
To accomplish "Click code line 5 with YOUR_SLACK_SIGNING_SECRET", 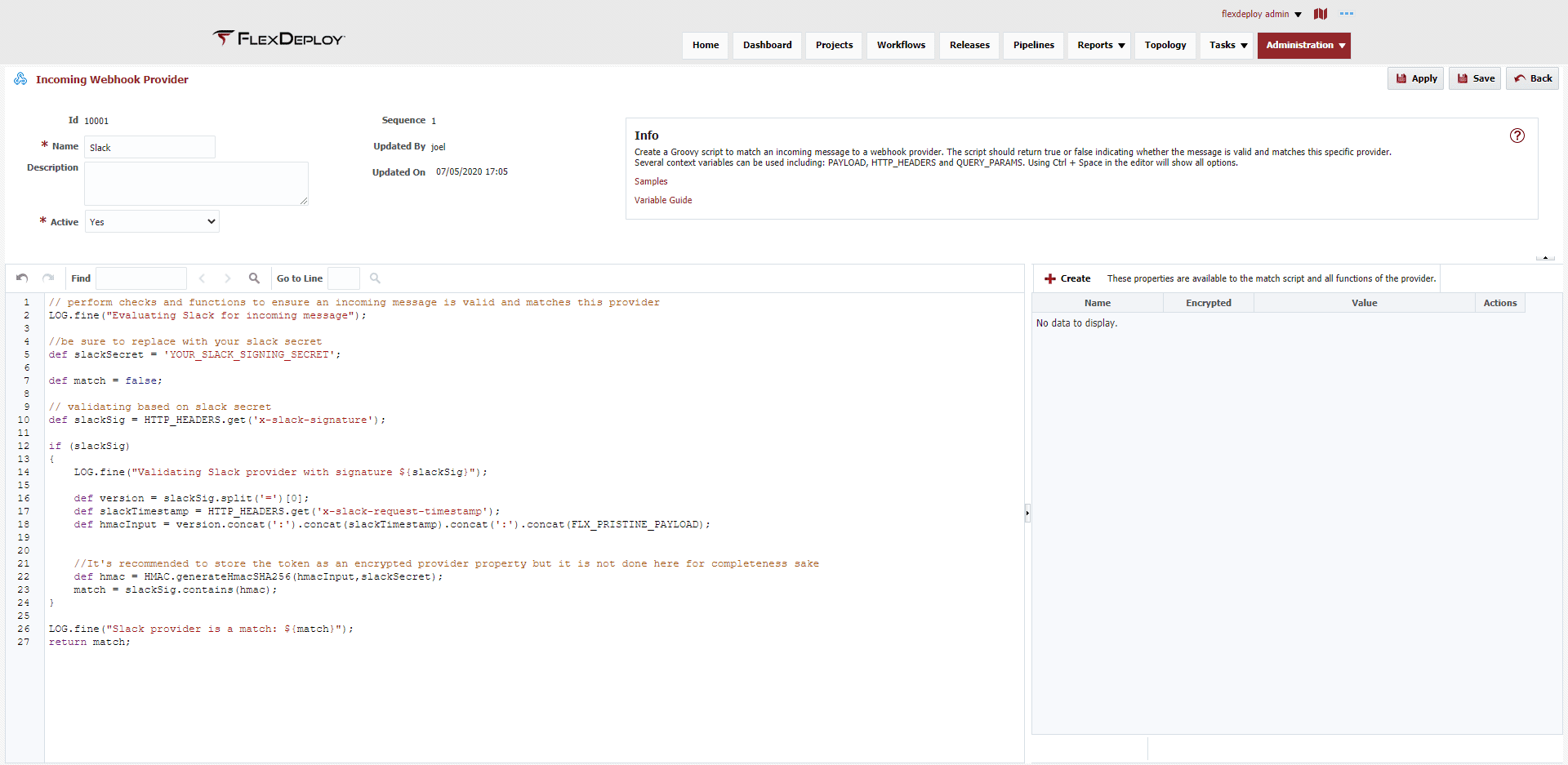I will (x=194, y=354).
